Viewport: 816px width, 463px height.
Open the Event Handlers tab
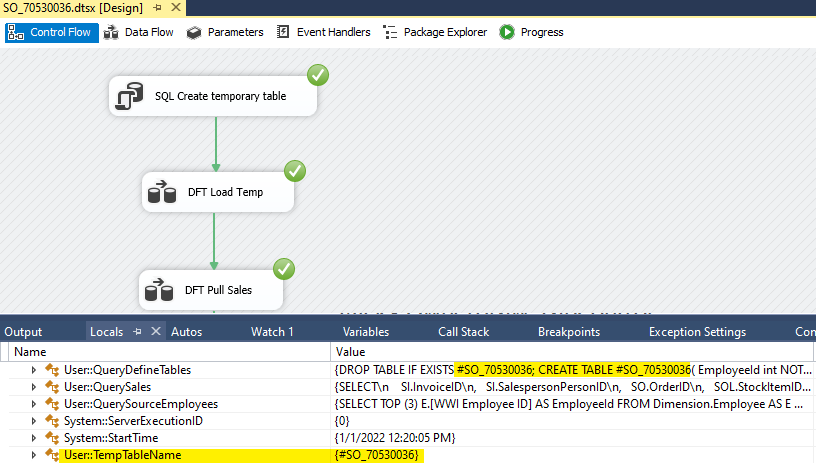pos(323,32)
